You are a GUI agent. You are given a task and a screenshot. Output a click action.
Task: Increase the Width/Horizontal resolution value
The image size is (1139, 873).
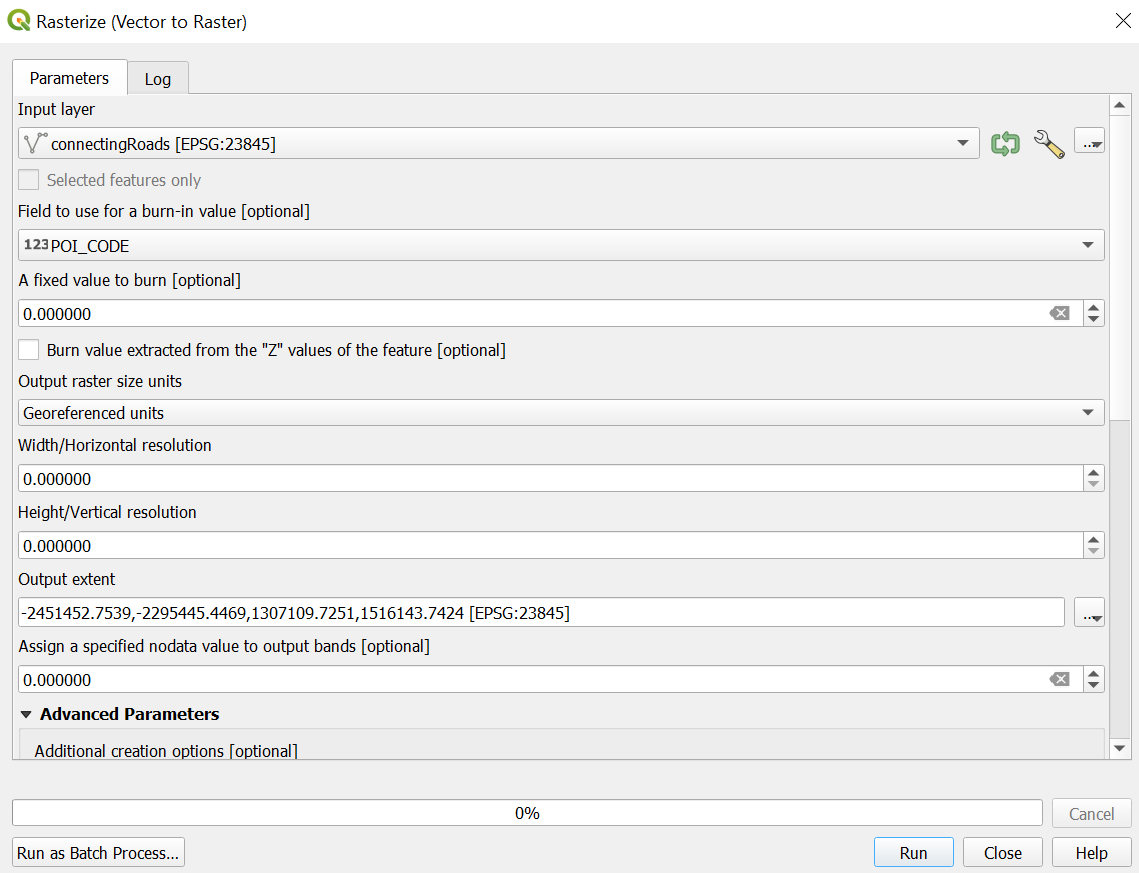click(x=1094, y=473)
